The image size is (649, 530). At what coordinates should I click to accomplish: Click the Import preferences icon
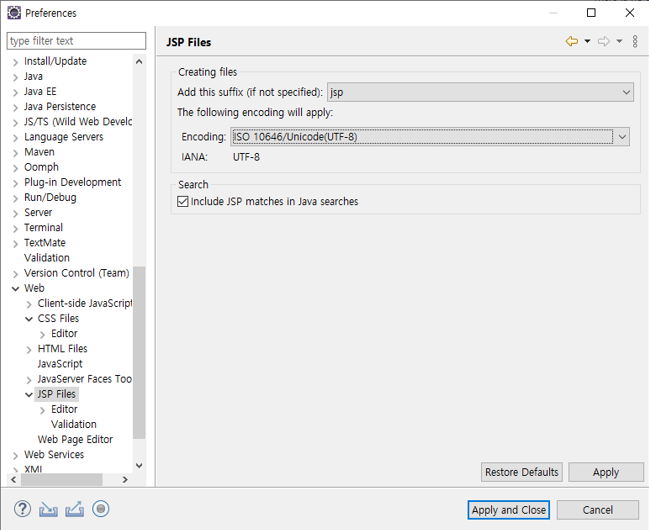pyautogui.click(x=48, y=509)
